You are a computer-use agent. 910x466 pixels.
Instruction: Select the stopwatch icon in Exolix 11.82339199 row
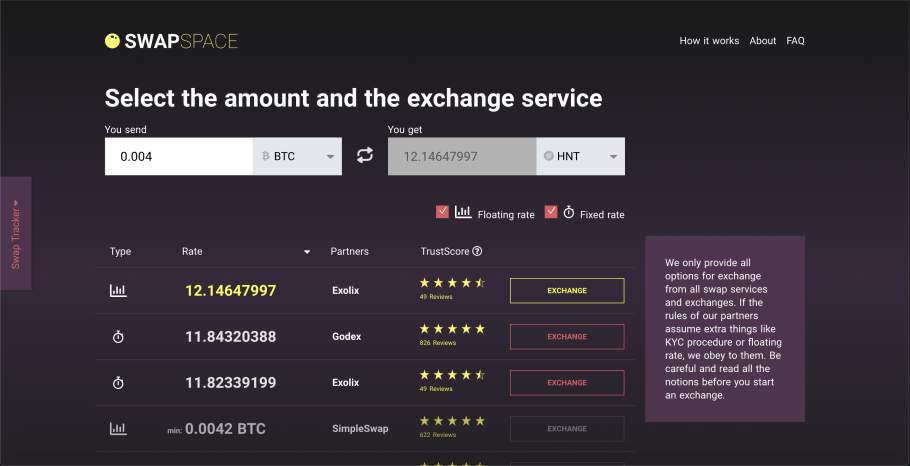118,383
